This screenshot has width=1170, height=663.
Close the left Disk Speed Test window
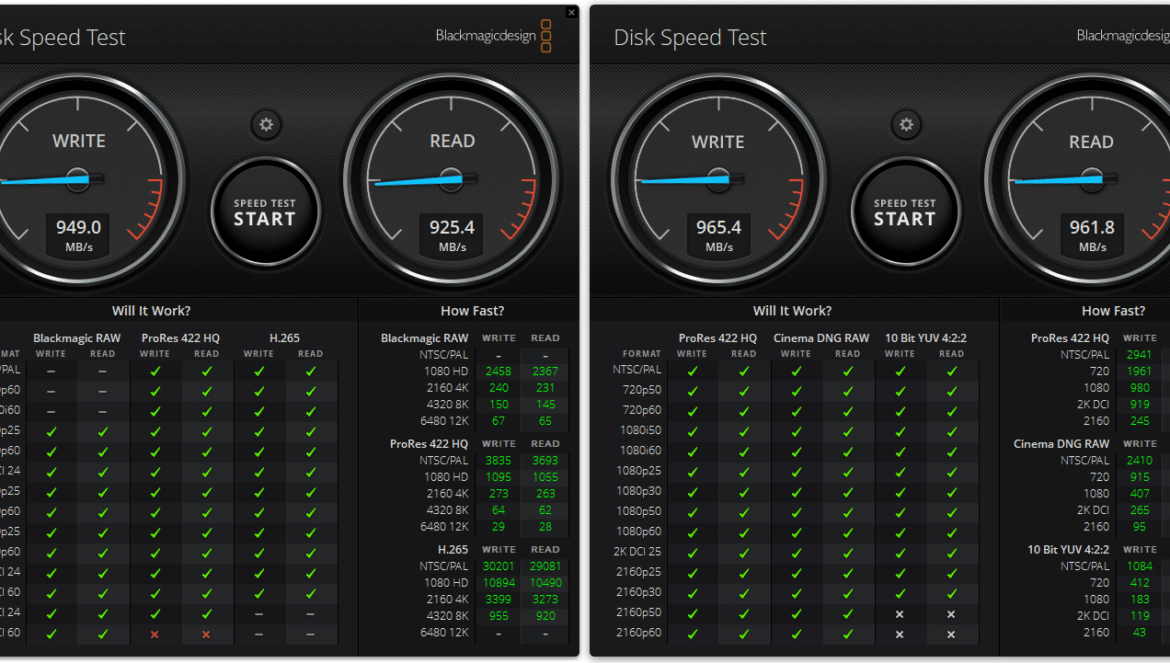572,12
